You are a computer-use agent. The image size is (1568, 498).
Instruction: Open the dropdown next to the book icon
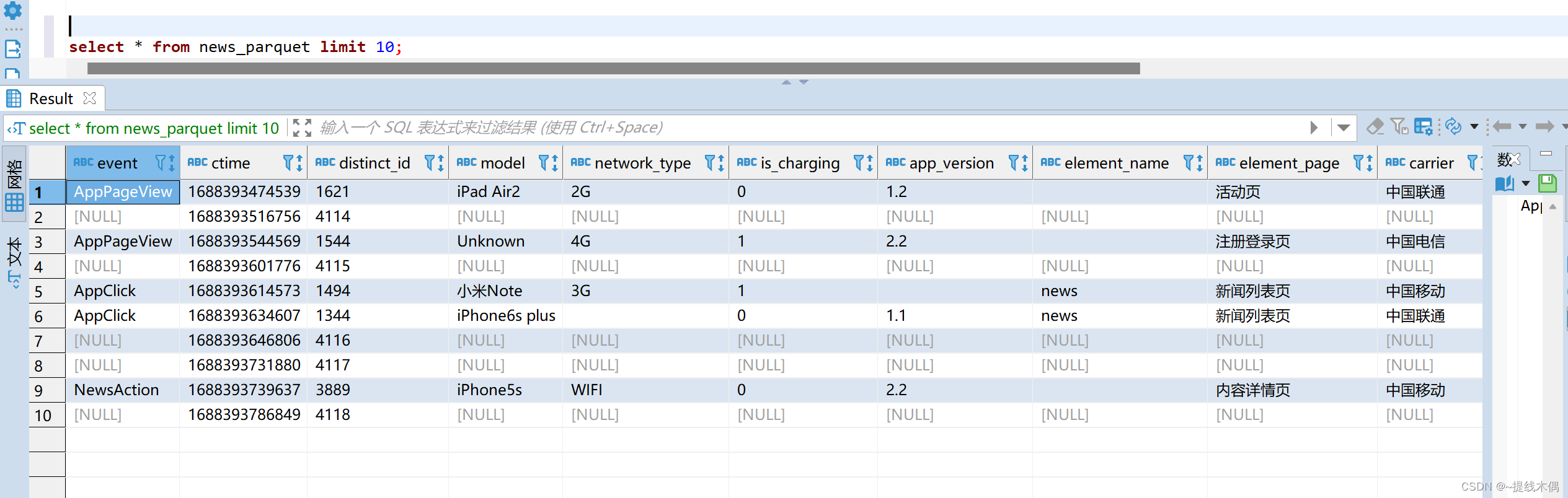1526,184
